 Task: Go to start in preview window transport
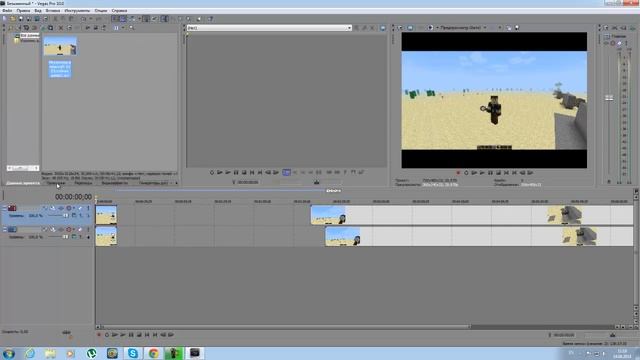pos(506,173)
